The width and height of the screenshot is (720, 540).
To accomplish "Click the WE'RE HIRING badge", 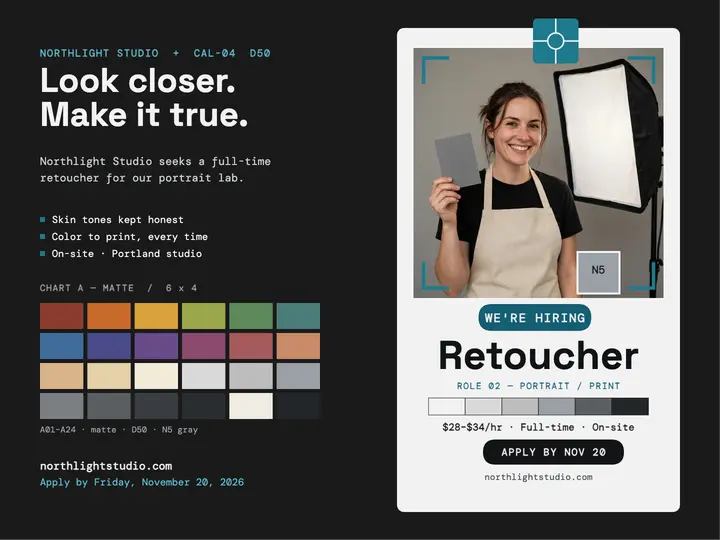I will click(x=534, y=318).
